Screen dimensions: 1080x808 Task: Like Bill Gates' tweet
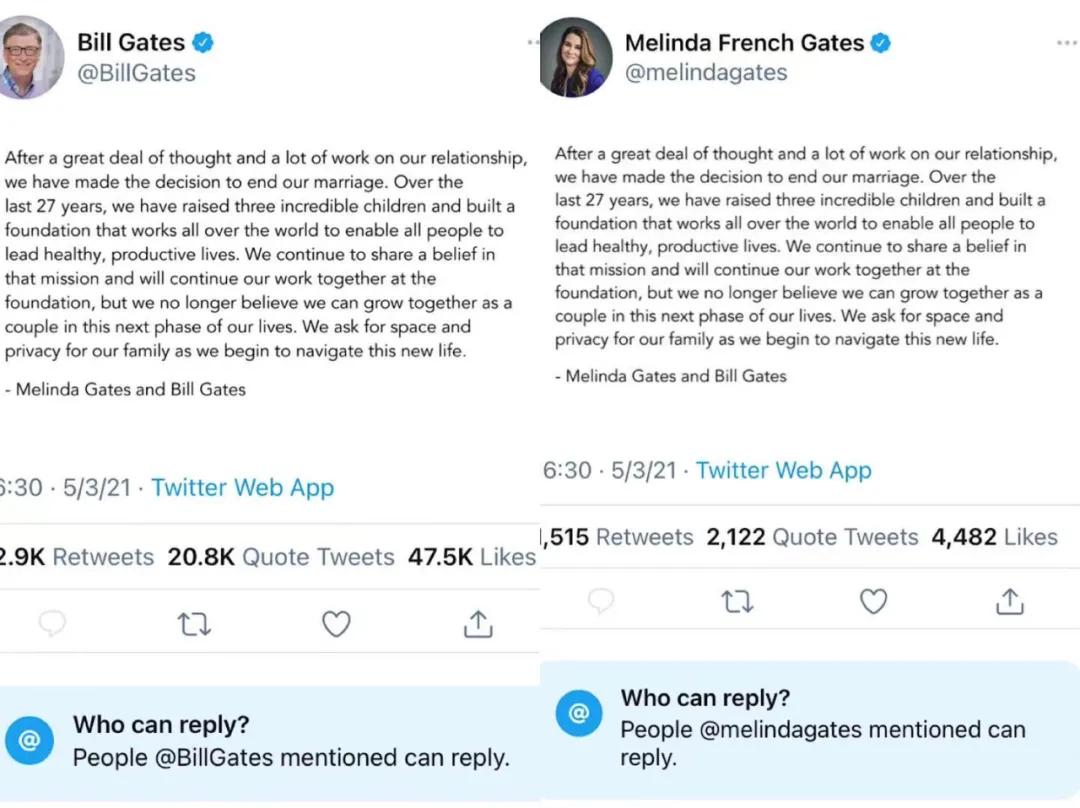pos(336,624)
